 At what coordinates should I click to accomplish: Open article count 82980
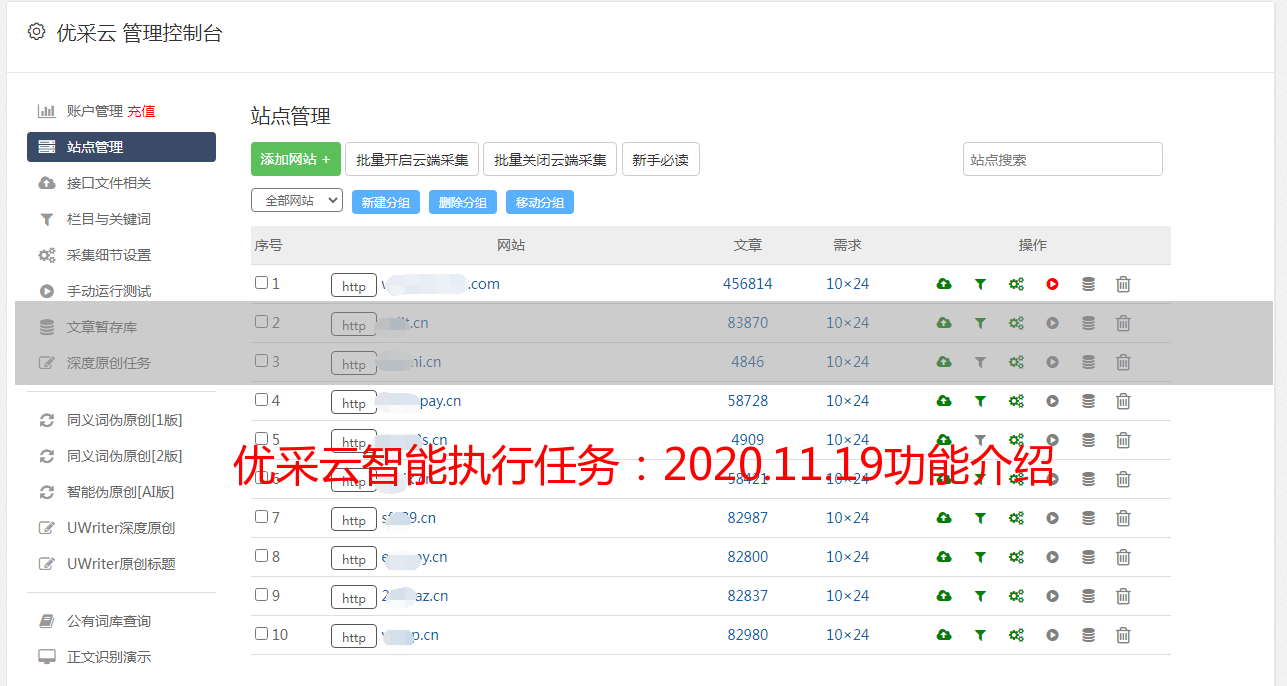748,635
